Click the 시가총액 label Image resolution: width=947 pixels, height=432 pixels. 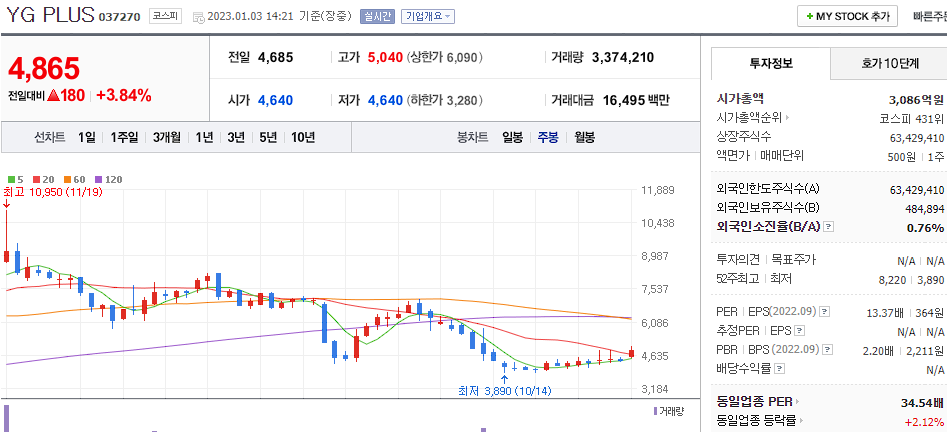740,98
